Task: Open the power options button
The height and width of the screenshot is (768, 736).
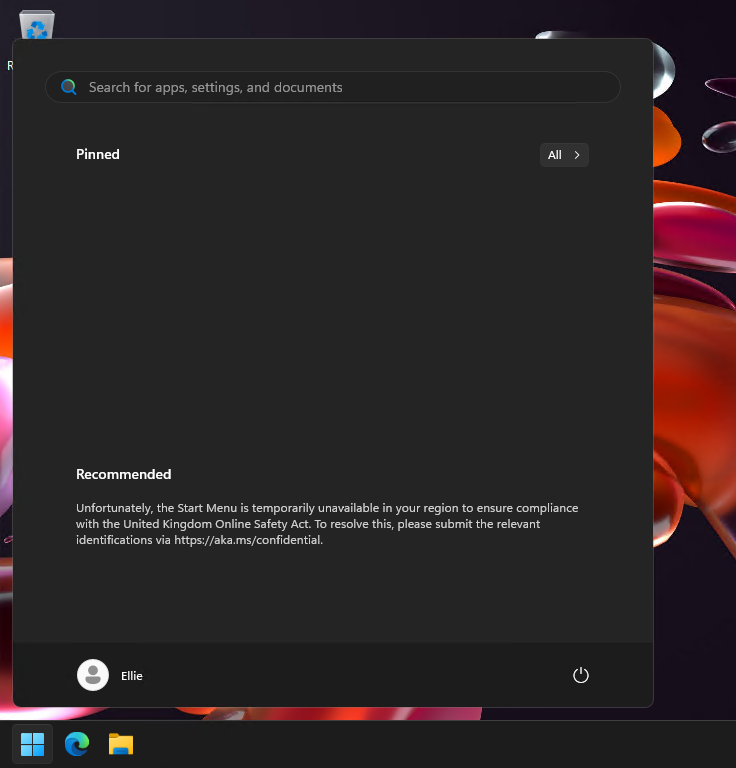Action: [580, 675]
